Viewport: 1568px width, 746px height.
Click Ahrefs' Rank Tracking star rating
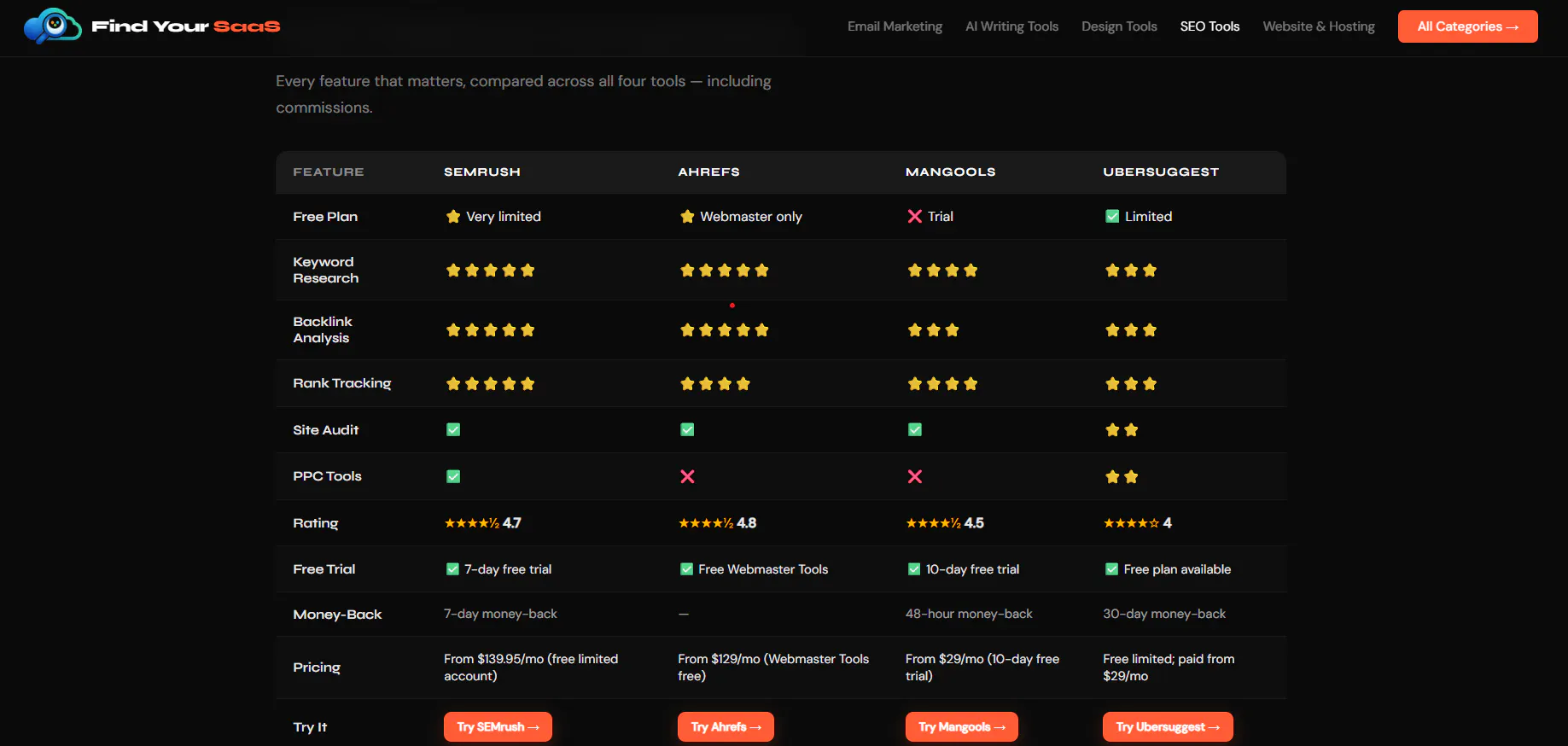715,384
